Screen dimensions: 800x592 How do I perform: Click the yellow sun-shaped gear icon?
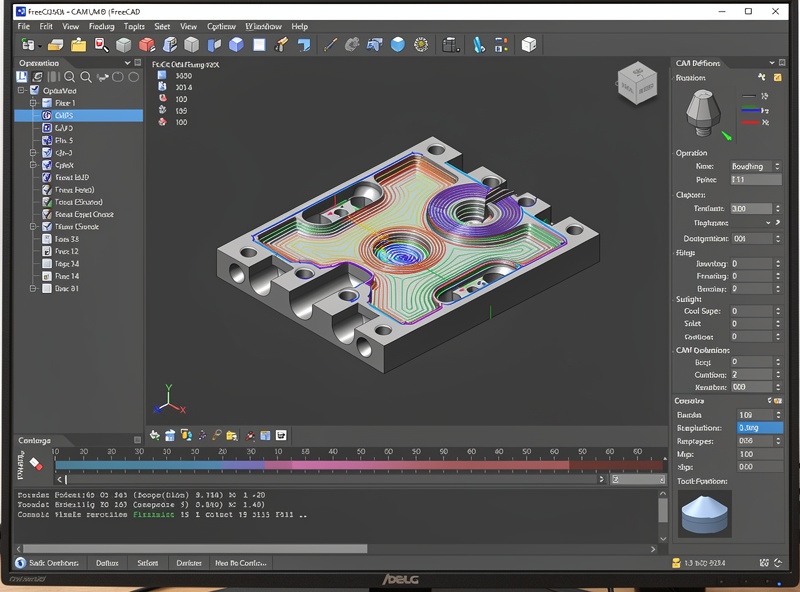point(421,45)
